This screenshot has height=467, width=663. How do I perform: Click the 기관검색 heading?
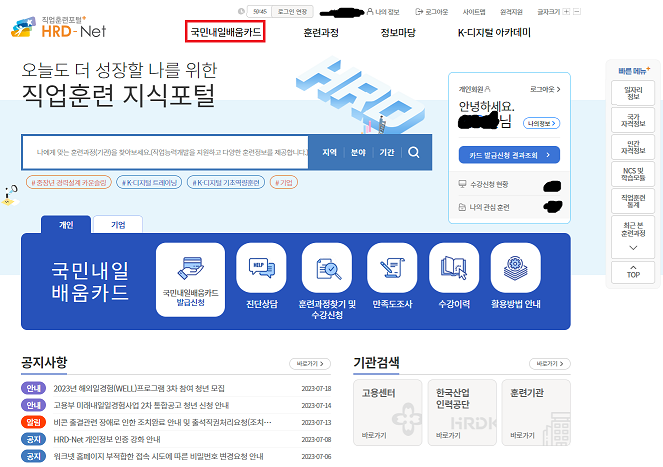click(x=376, y=363)
